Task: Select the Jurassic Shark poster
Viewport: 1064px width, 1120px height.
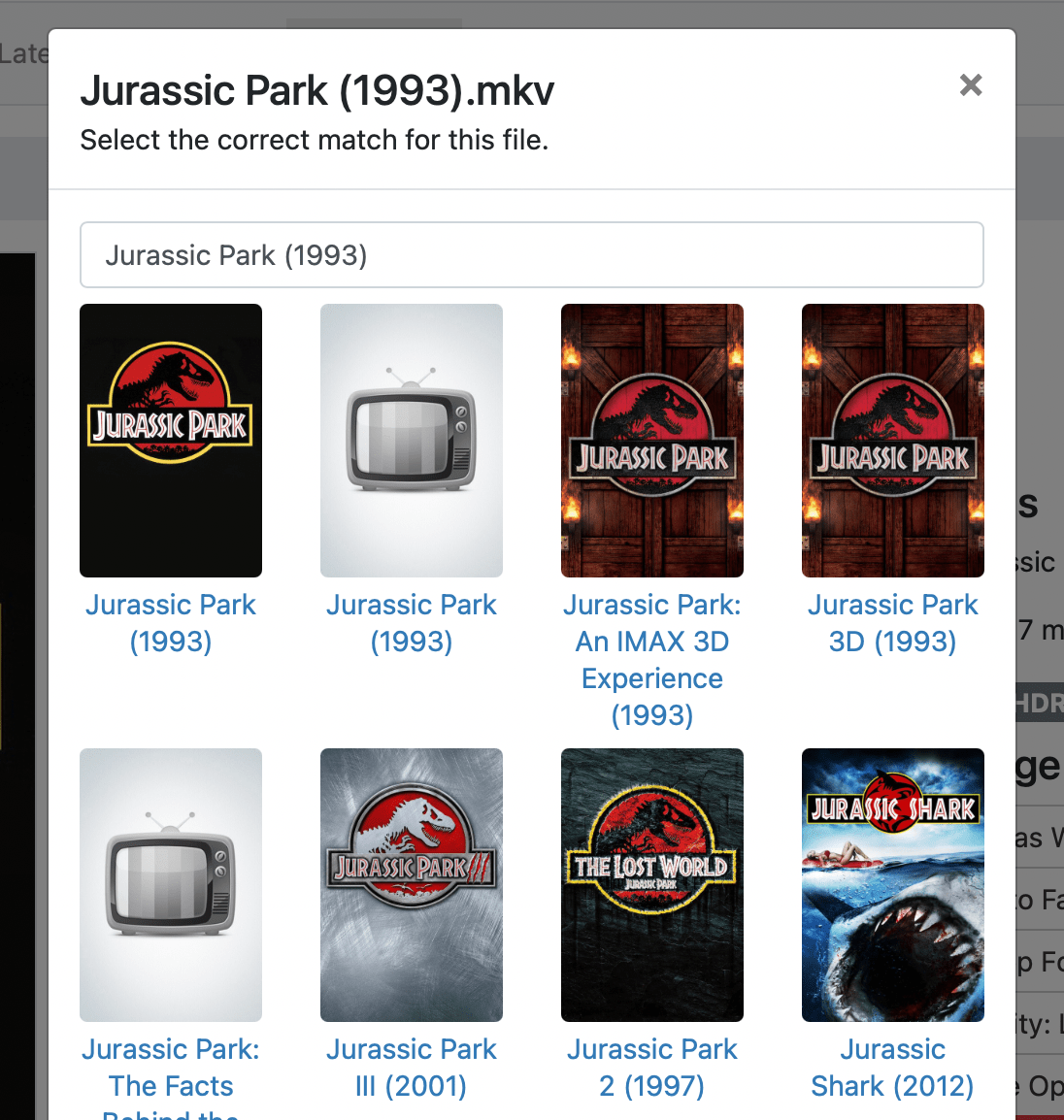Action: pyautogui.click(x=893, y=885)
